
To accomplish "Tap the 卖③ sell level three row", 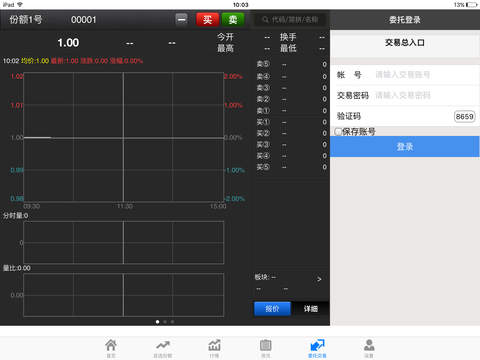I will pos(291,88).
